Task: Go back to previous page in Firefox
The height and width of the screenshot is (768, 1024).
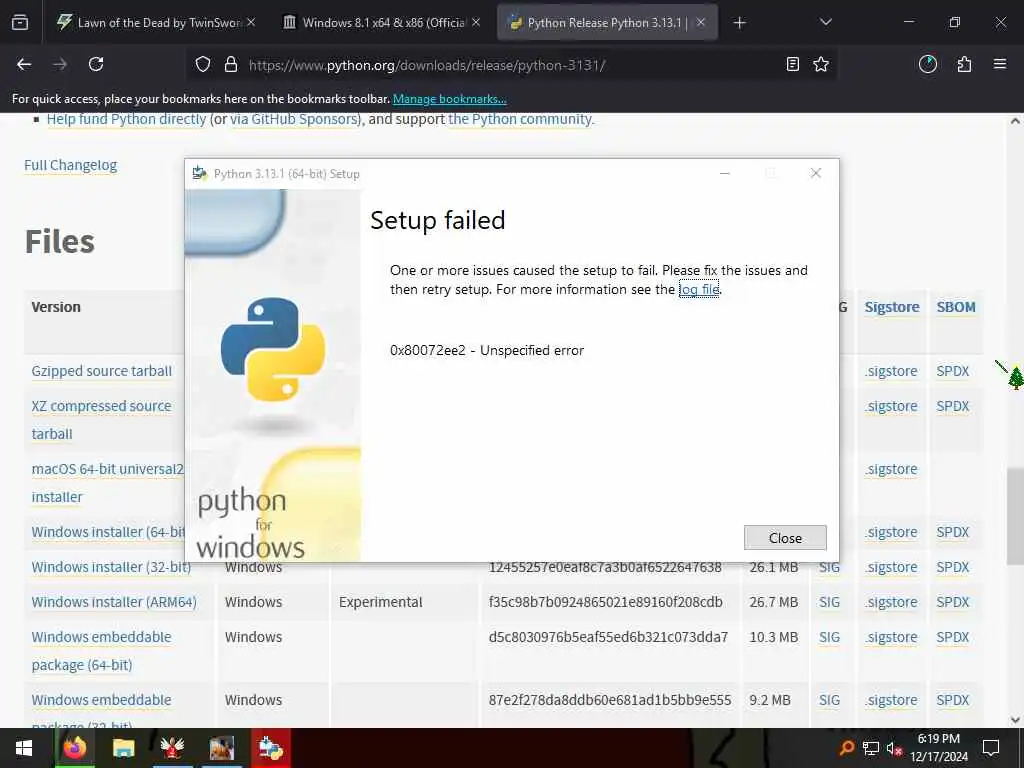Action: coord(24,64)
